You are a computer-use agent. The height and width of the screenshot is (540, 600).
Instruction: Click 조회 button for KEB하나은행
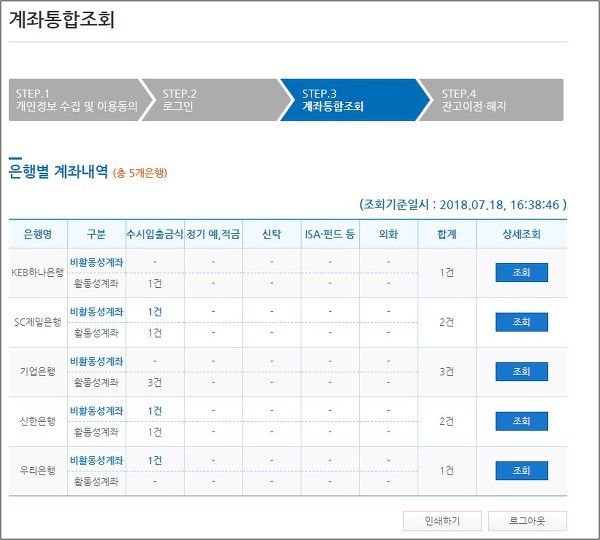click(x=521, y=272)
